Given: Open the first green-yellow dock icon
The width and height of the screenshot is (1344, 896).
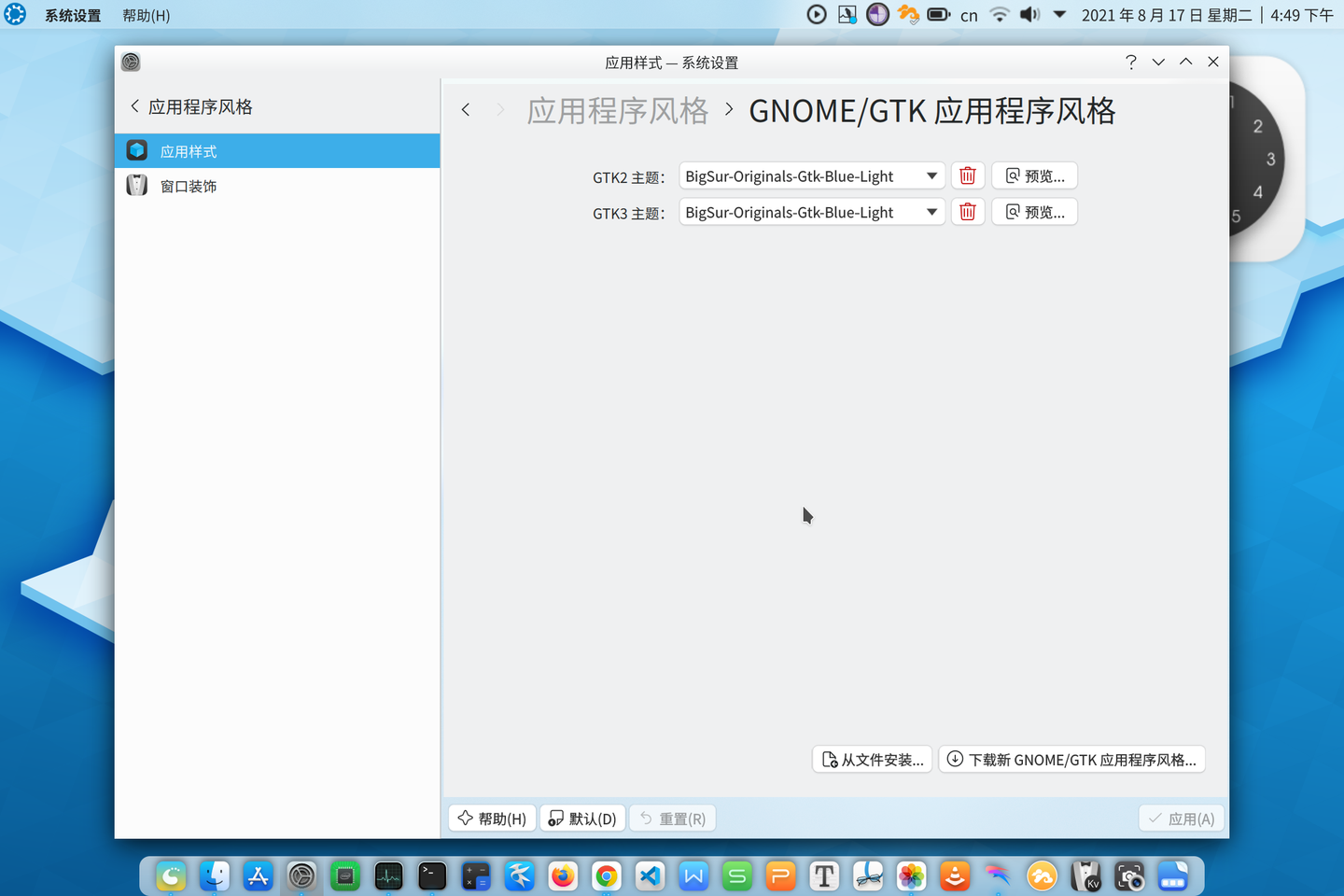Looking at the screenshot, I should pyautogui.click(x=171, y=875).
